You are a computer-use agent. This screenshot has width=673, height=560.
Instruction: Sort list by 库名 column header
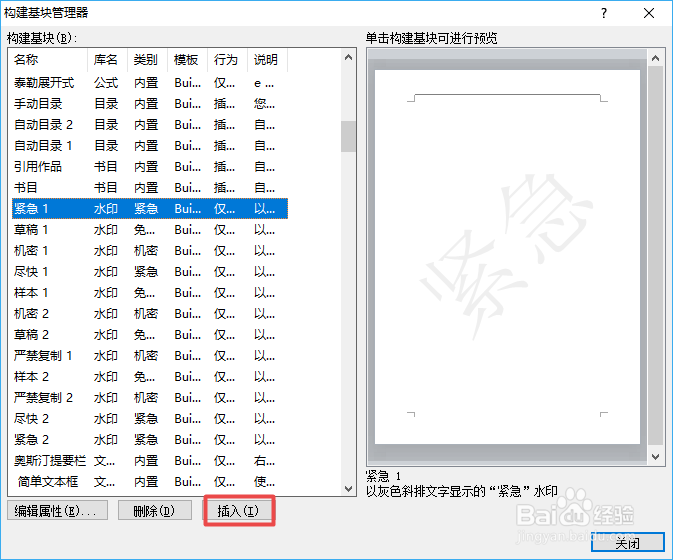107,60
